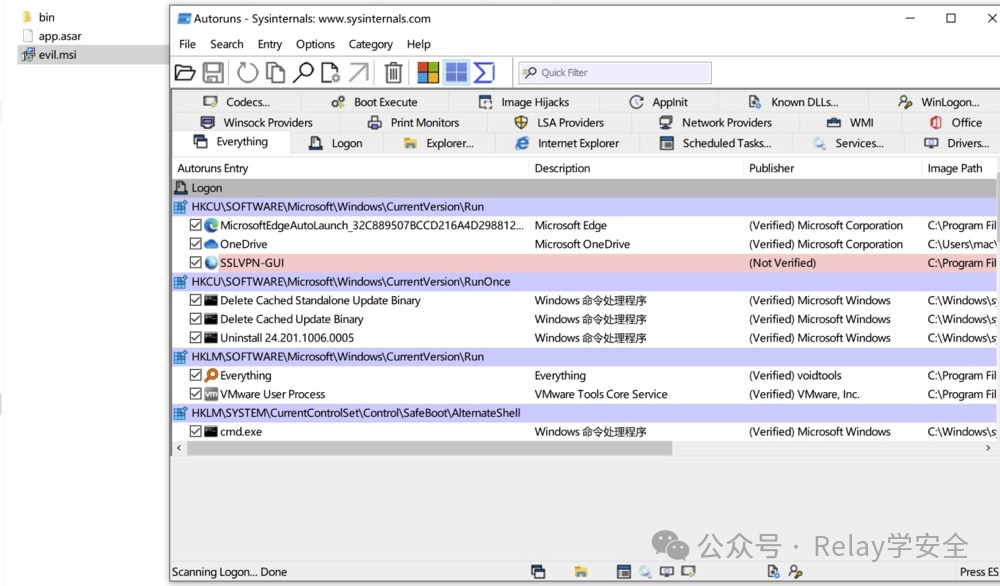Uncheck Delete Cached Standalone Update Binary
Image resolution: width=1000 pixels, height=586 pixels.
point(196,300)
